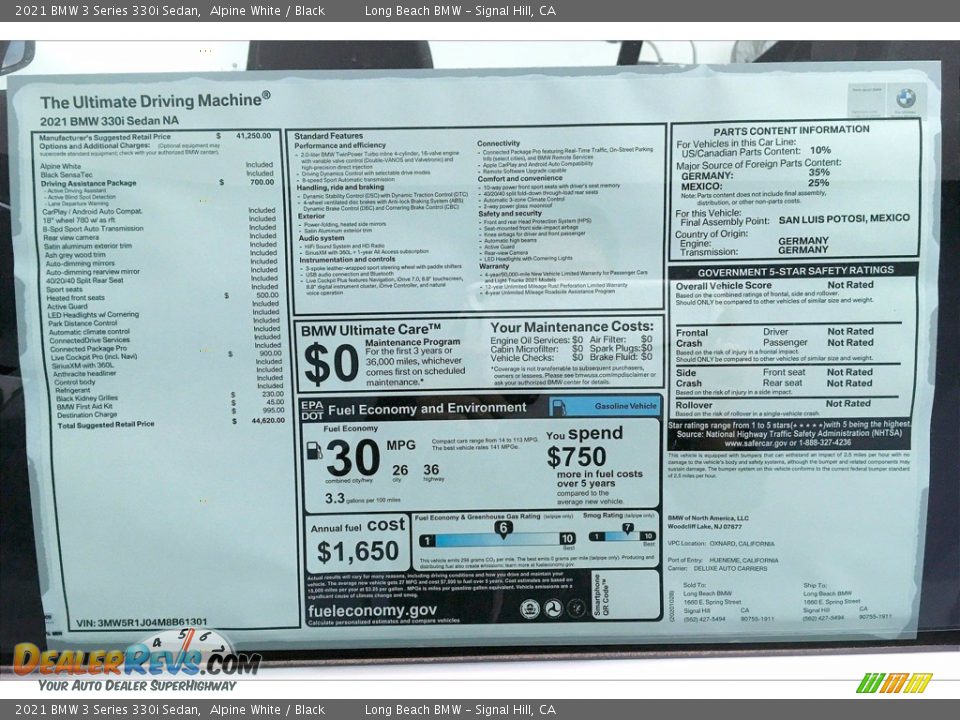The width and height of the screenshot is (960, 720).
Task: Click the $750 fuel cost figure
Action: [576, 457]
